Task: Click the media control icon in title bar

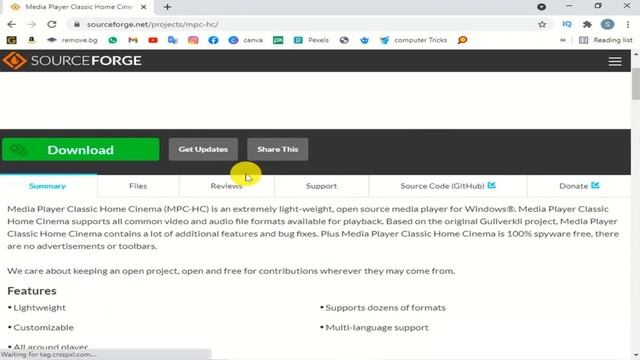Action: (x=542, y=7)
